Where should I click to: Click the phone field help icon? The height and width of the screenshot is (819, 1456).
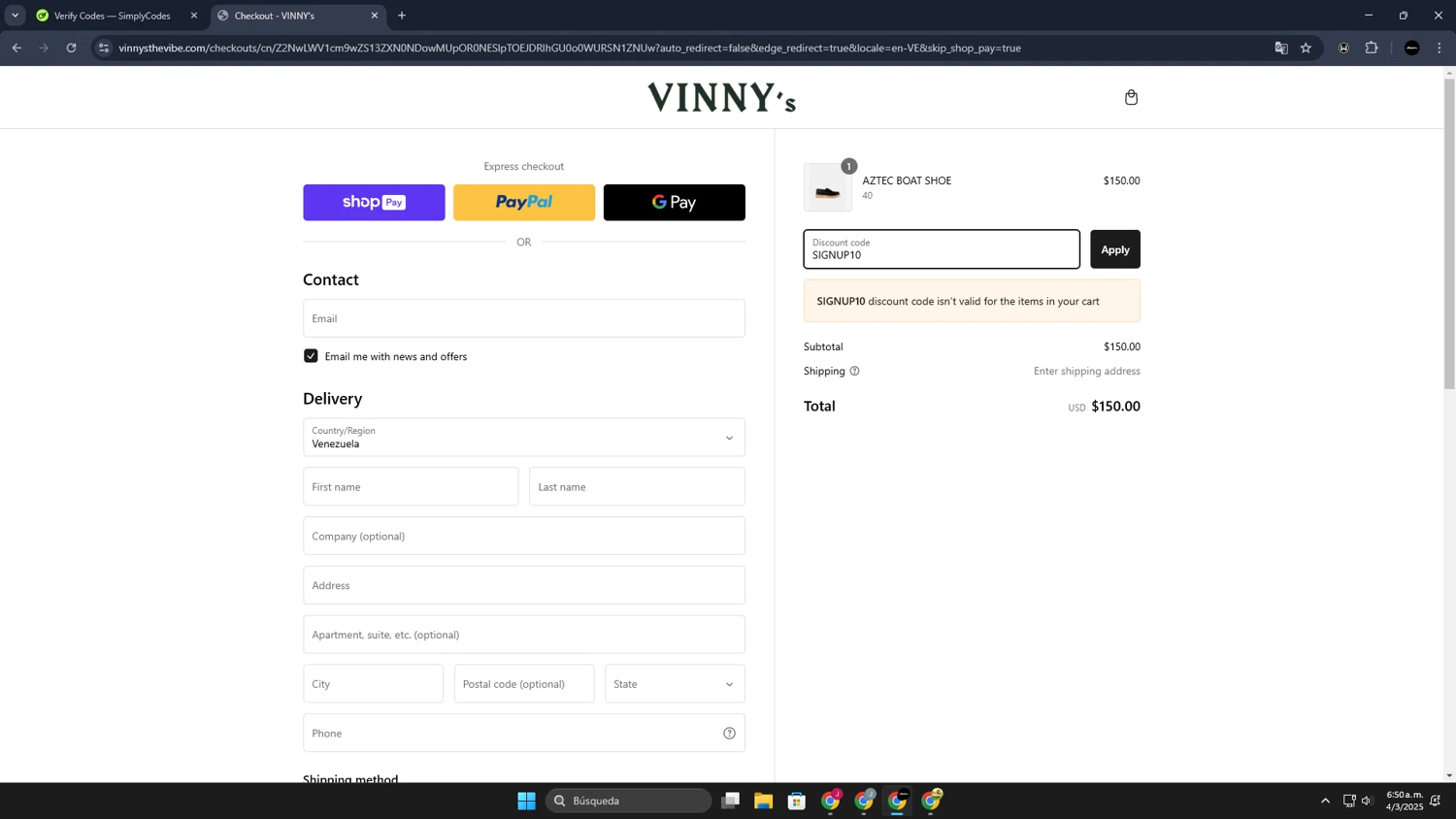(x=729, y=733)
